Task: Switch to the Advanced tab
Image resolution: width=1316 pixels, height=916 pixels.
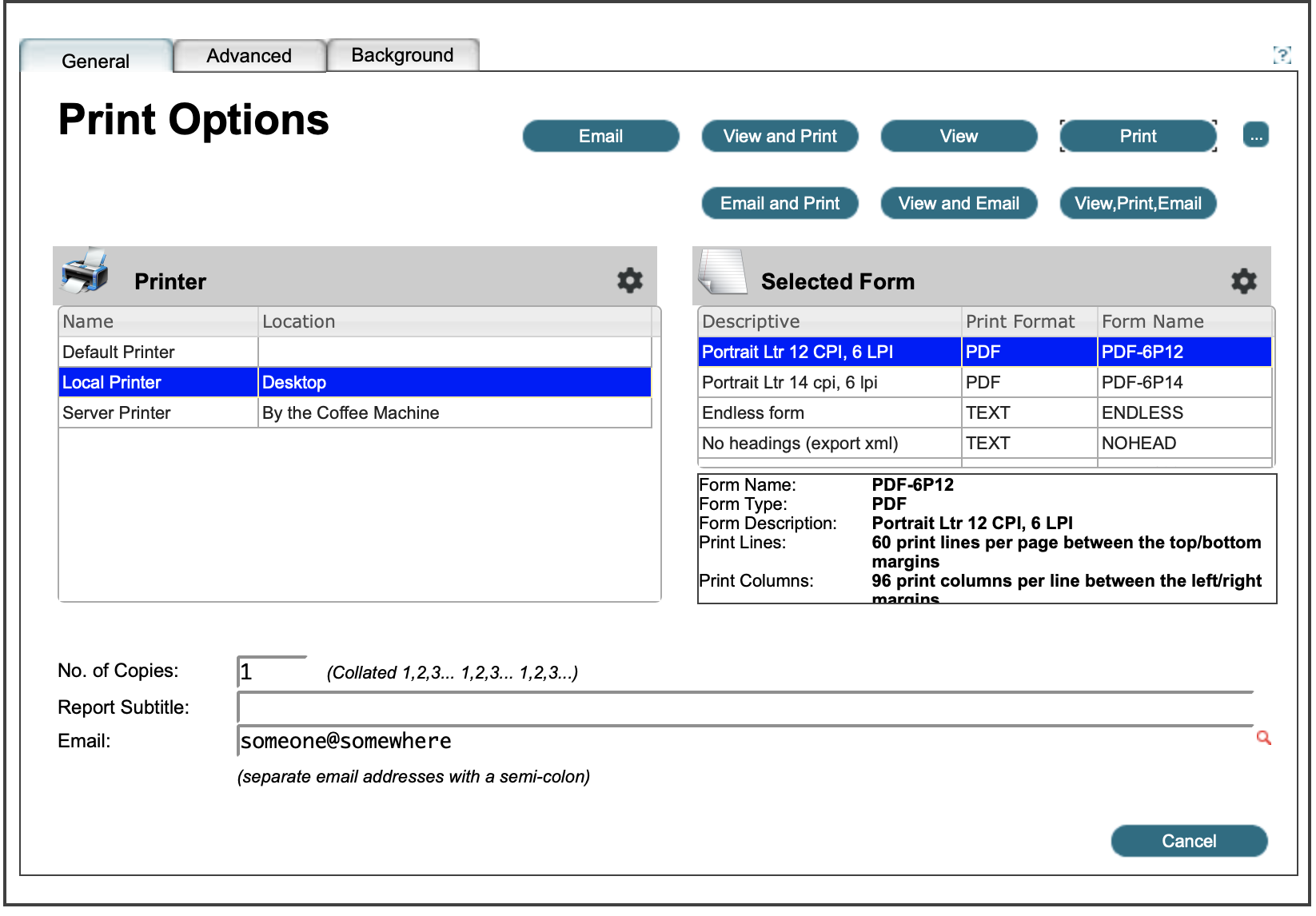Action: coord(249,56)
